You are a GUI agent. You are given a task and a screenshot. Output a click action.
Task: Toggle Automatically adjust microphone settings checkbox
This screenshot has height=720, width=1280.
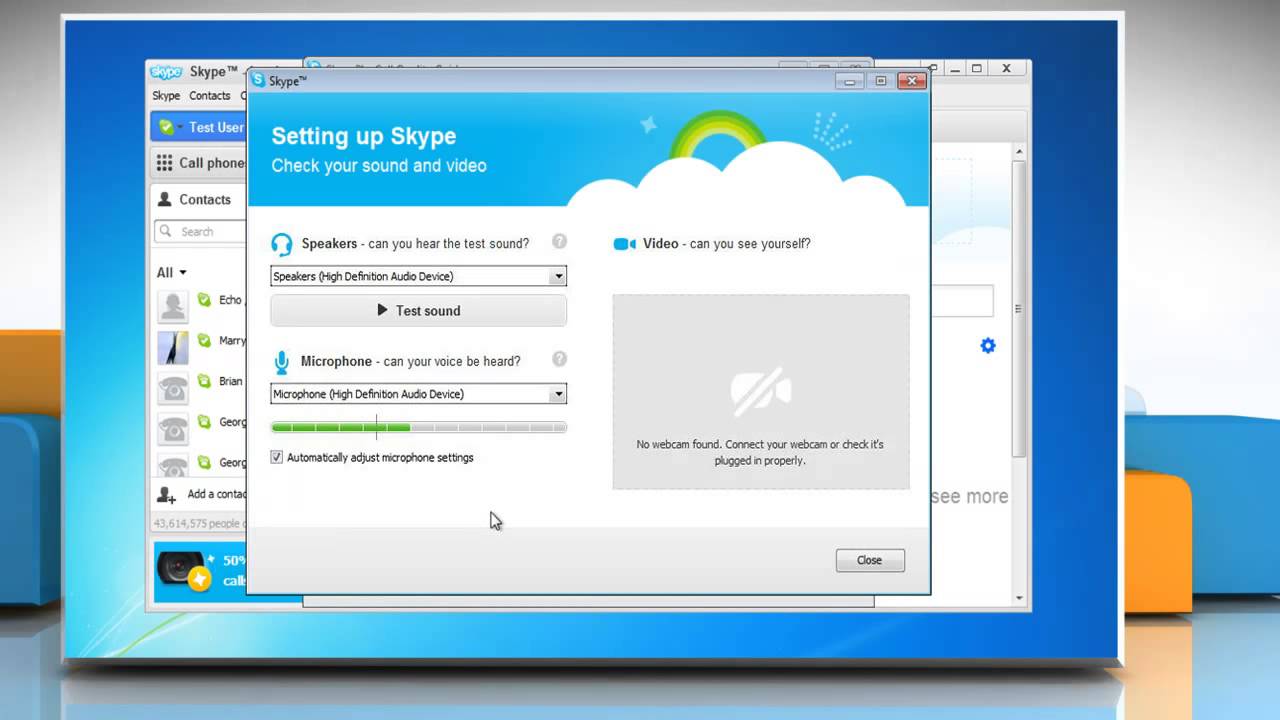pyautogui.click(x=277, y=457)
